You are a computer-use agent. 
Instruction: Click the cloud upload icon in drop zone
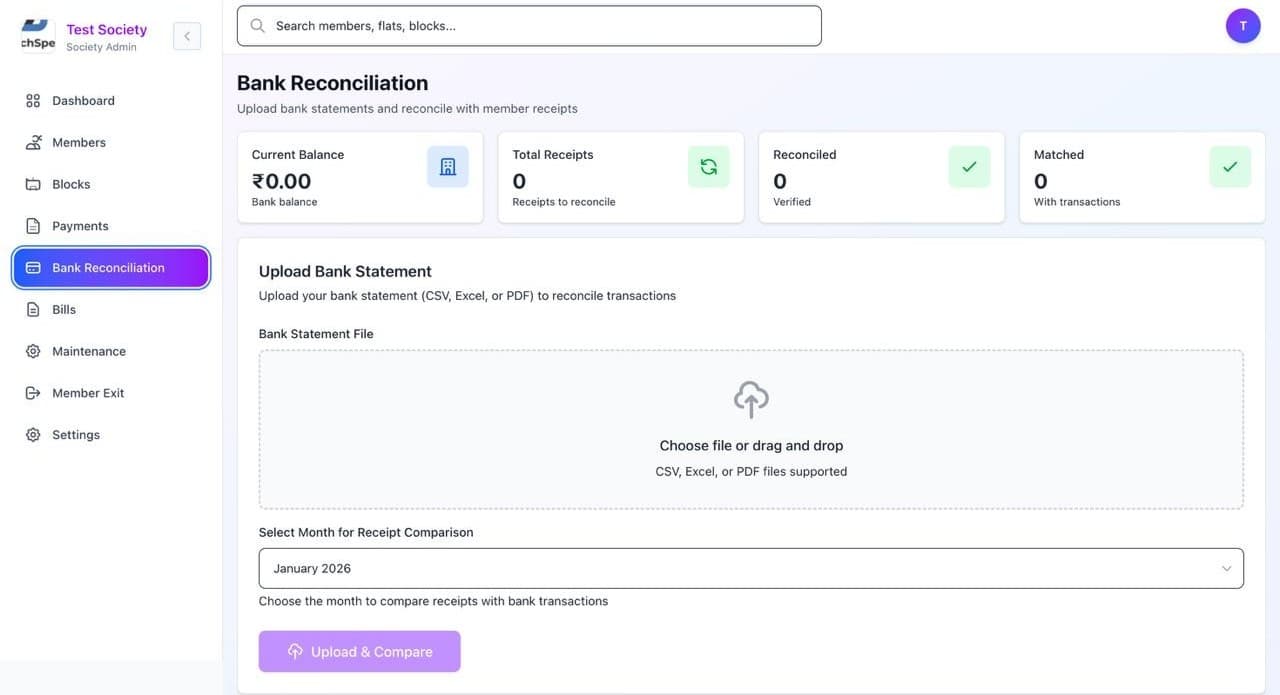click(x=751, y=400)
